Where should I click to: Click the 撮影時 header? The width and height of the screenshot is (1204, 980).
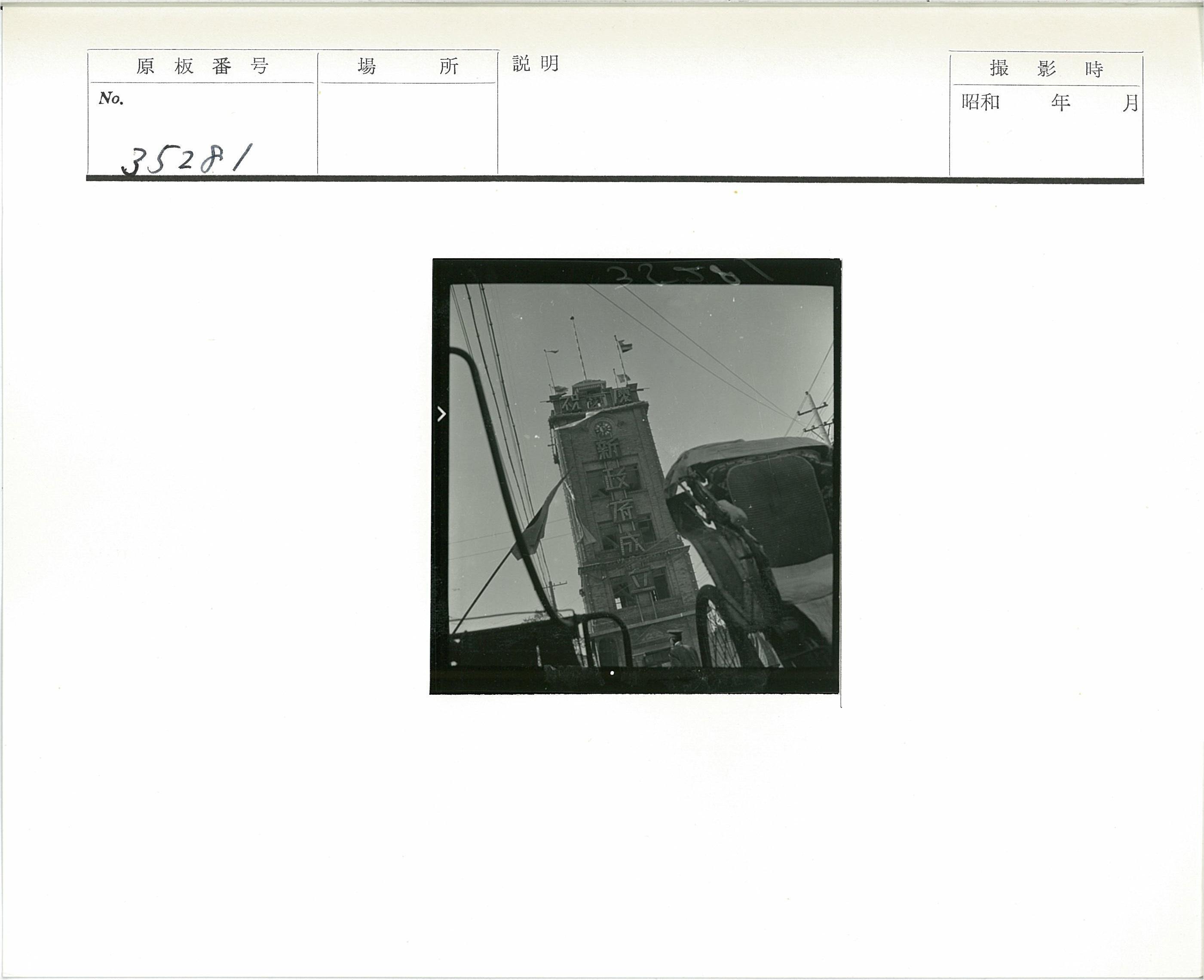[x=1046, y=69]
